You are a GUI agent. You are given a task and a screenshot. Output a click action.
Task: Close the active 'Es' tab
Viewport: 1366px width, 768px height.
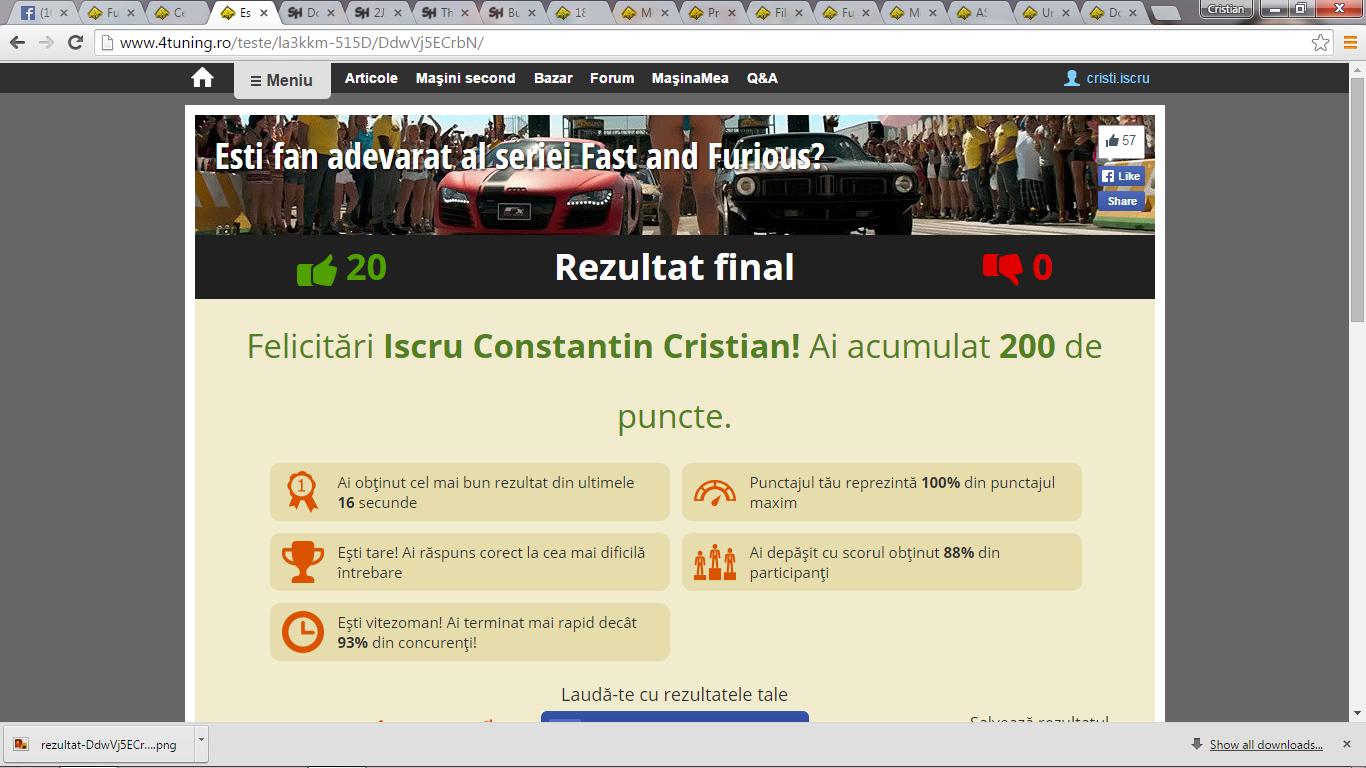coord(262,13)
